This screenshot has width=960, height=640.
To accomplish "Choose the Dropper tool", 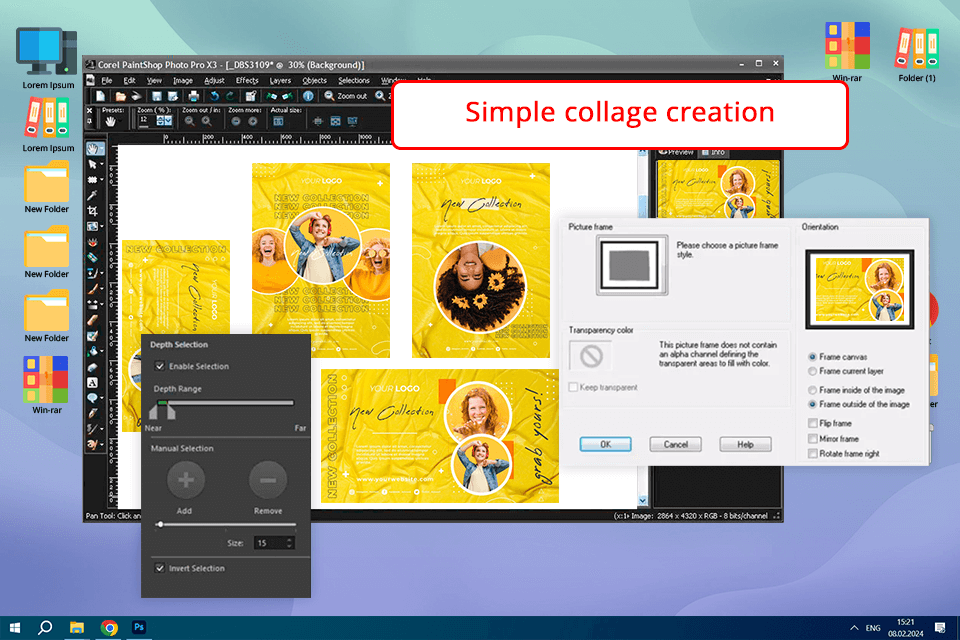I will [92, 195].
